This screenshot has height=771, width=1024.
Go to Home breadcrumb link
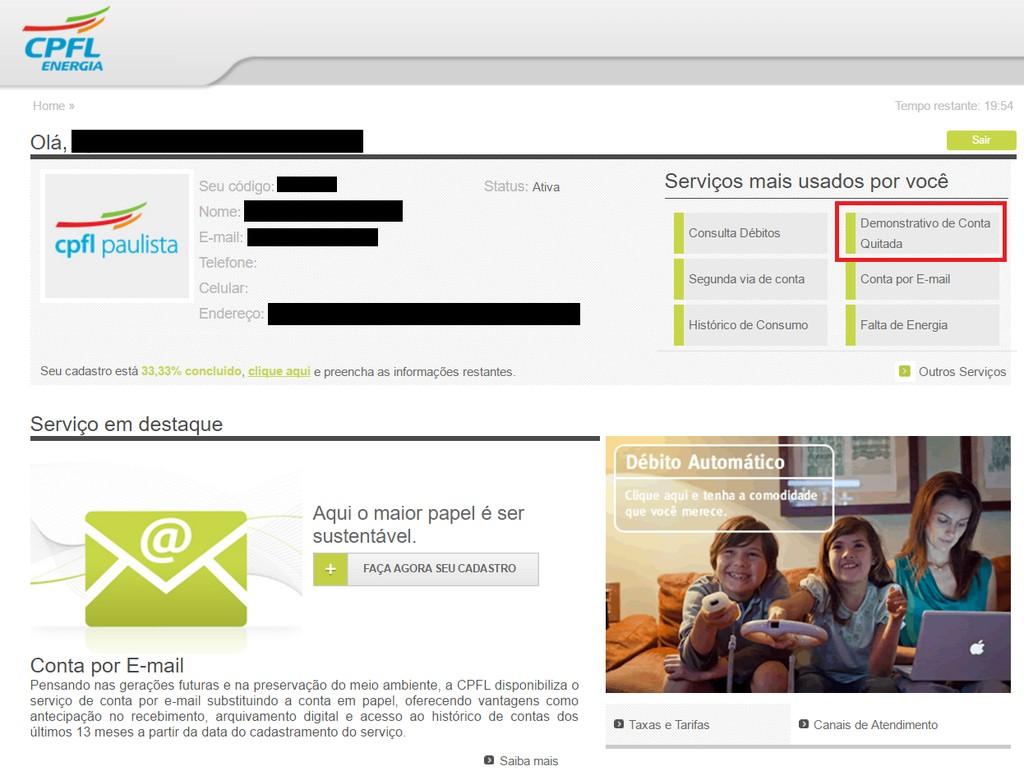(x=49, y=106)
